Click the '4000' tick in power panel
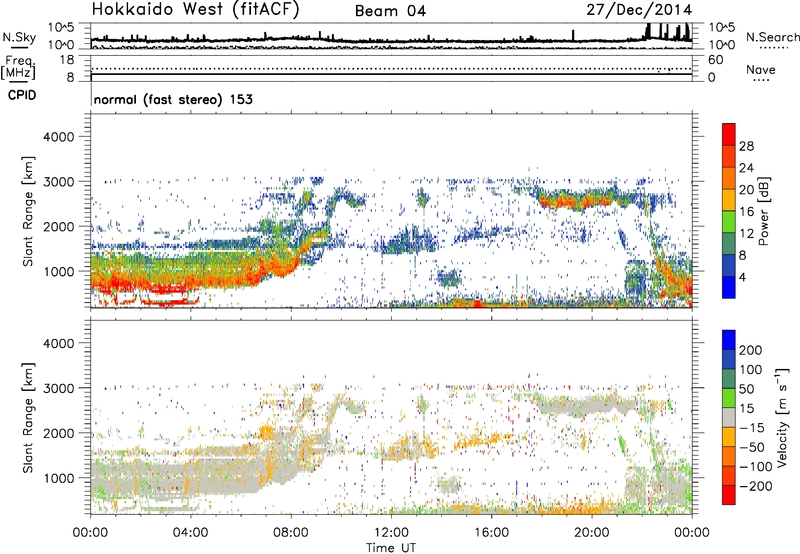Viewport: 800px width, 554px height. click(x=58, y=137)
